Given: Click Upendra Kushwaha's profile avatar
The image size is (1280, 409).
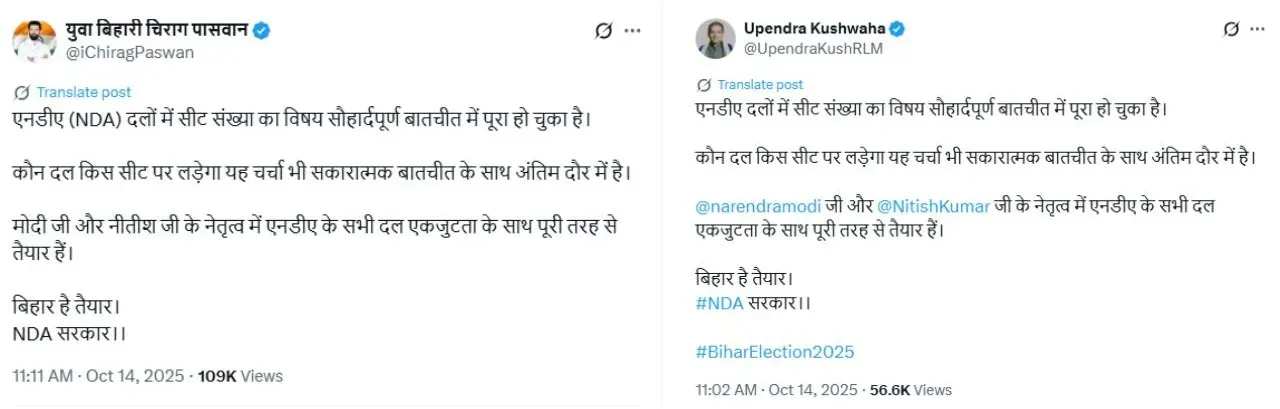Looking at the screenshot, I should (714, 36).
